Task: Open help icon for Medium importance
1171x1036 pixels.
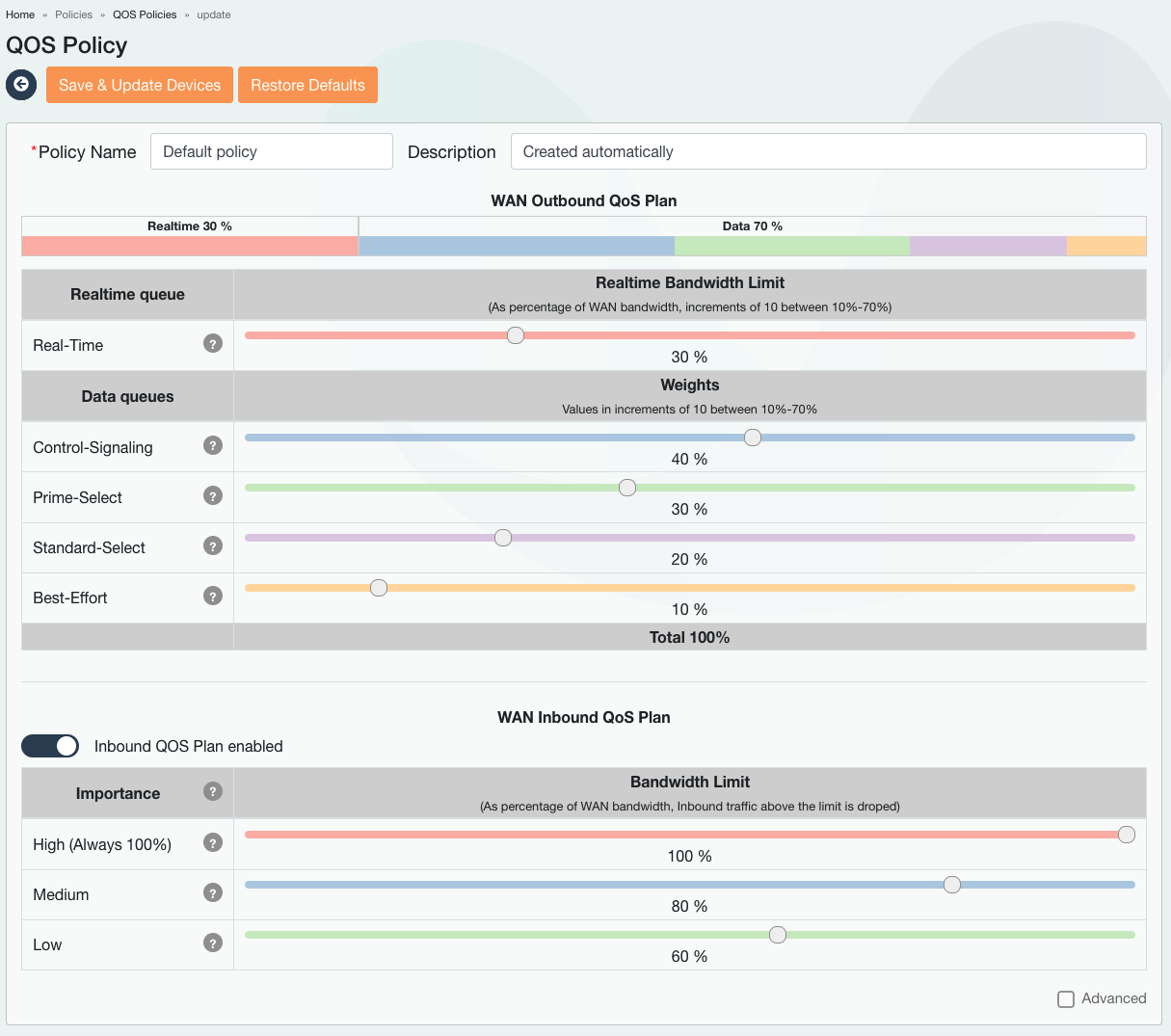Action: (x=213, y=892)
